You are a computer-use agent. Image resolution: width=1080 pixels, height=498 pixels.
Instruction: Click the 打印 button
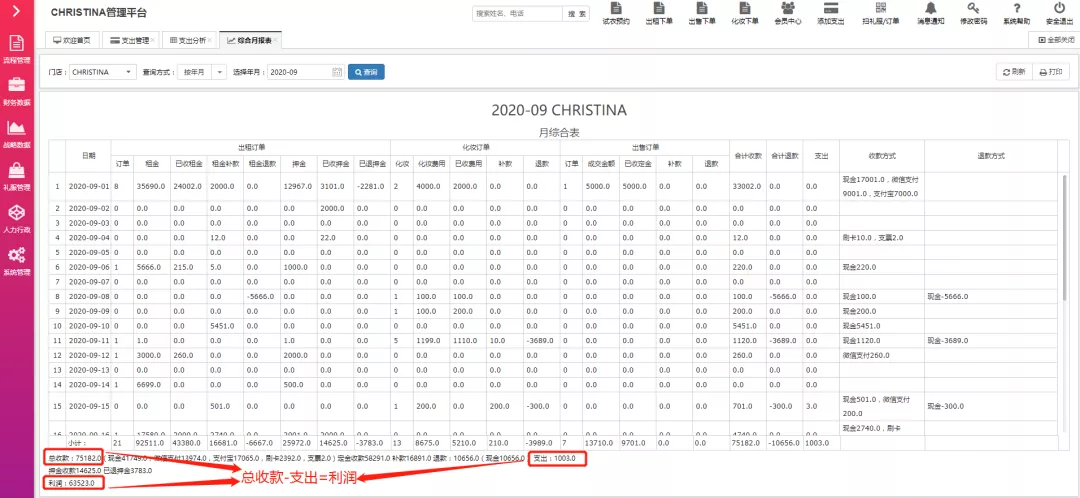click(x=1051, y=72)
